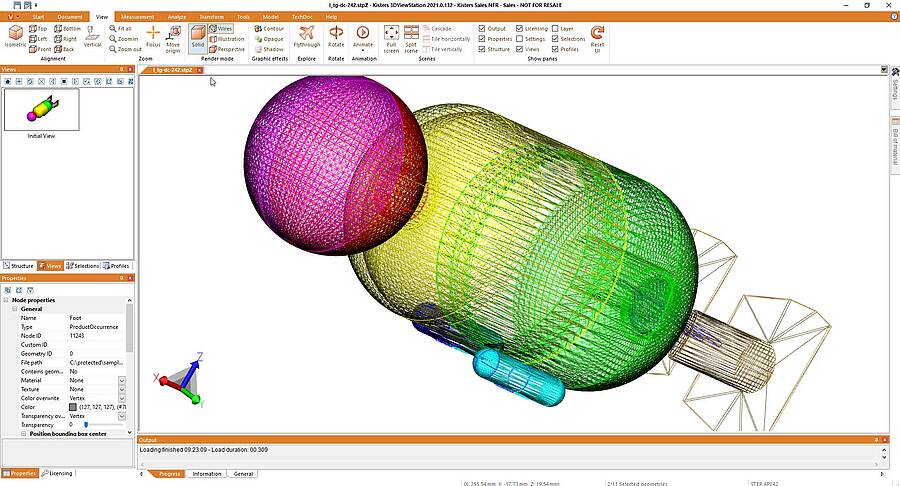Screen dimensions: 900x486
Task: Select the Isometric alignment icon
Action: click(15, 36)
